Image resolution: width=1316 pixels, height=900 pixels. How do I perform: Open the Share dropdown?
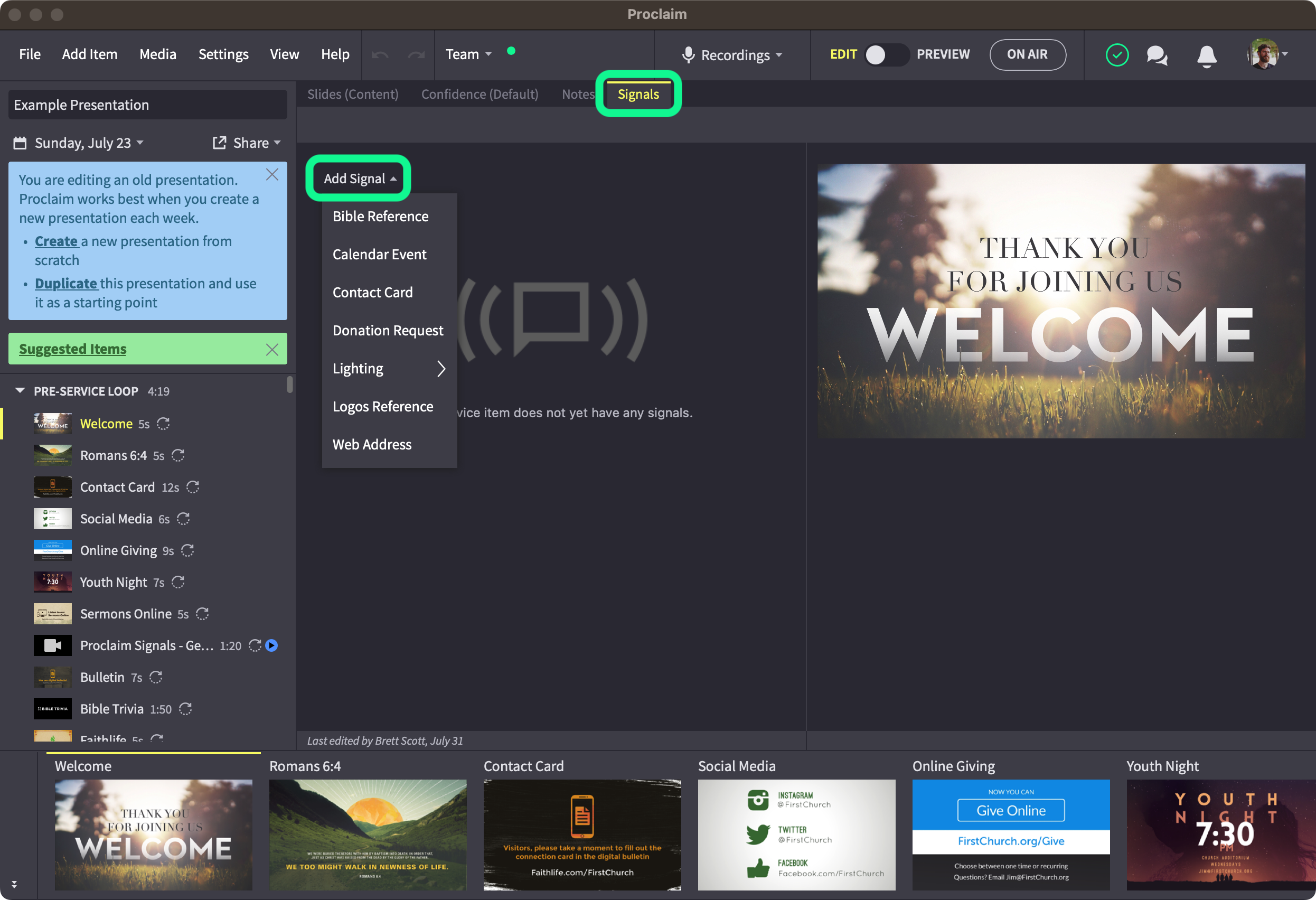pyautogui.click(x=246, y=143)
